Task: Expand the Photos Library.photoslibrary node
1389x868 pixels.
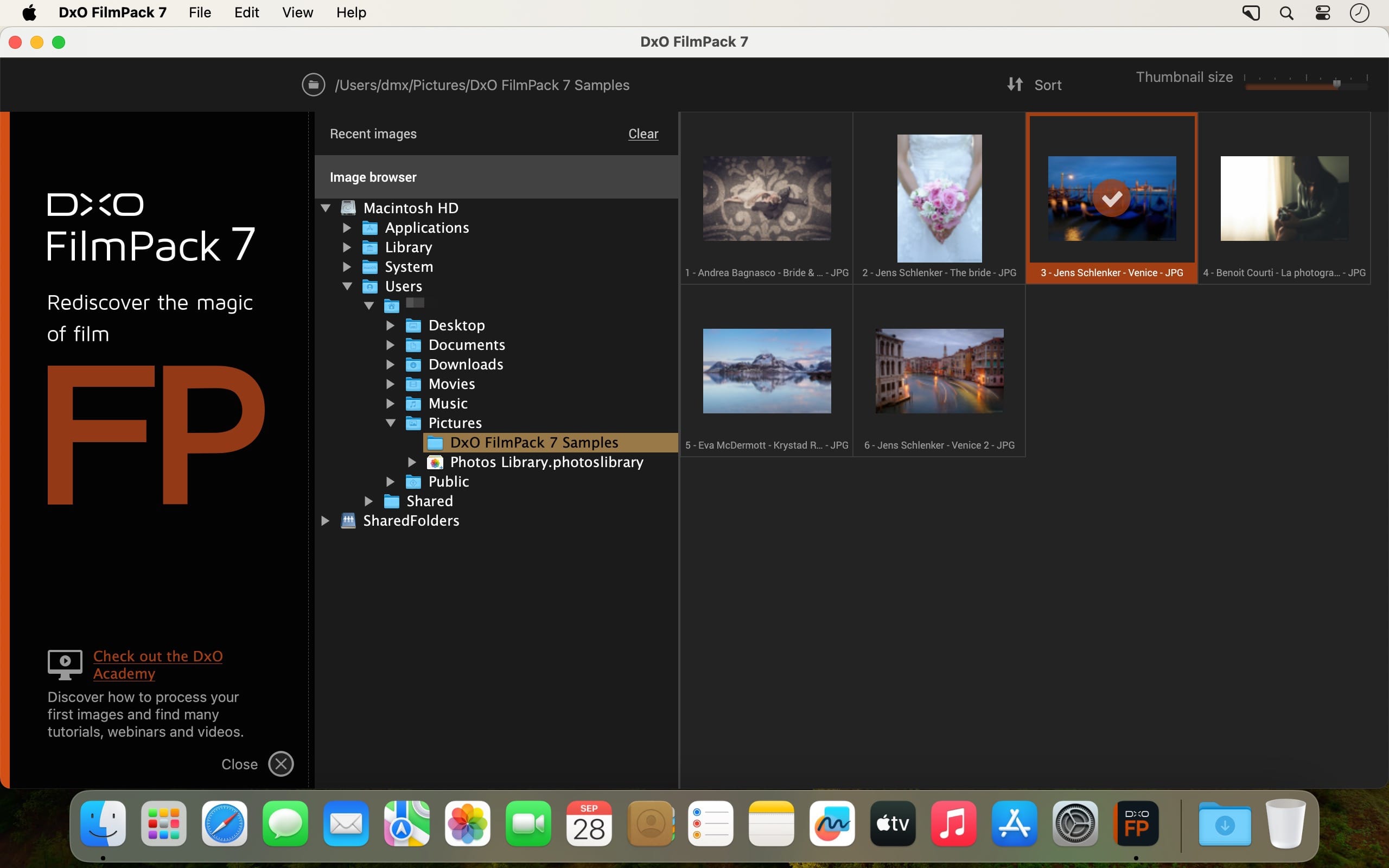Action: (x=411, y=462)
